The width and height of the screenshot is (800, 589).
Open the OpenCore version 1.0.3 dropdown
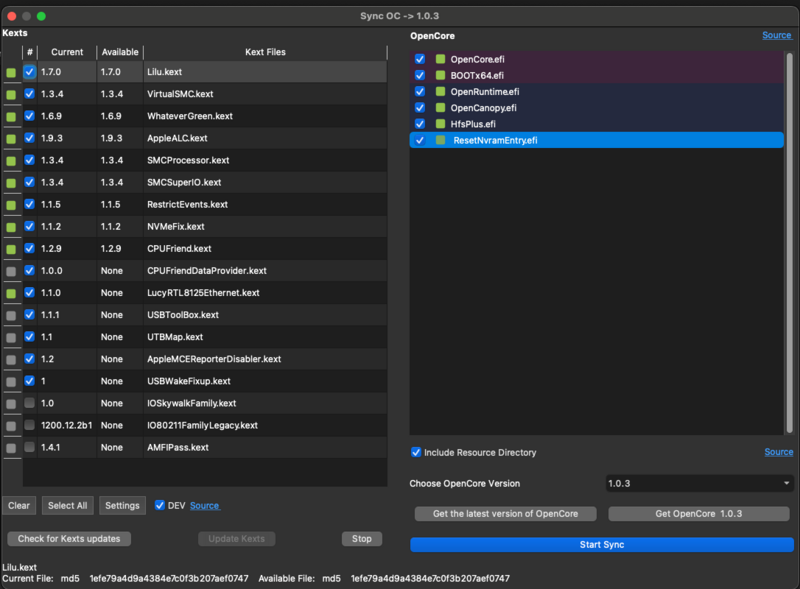[x=699, y=484]
